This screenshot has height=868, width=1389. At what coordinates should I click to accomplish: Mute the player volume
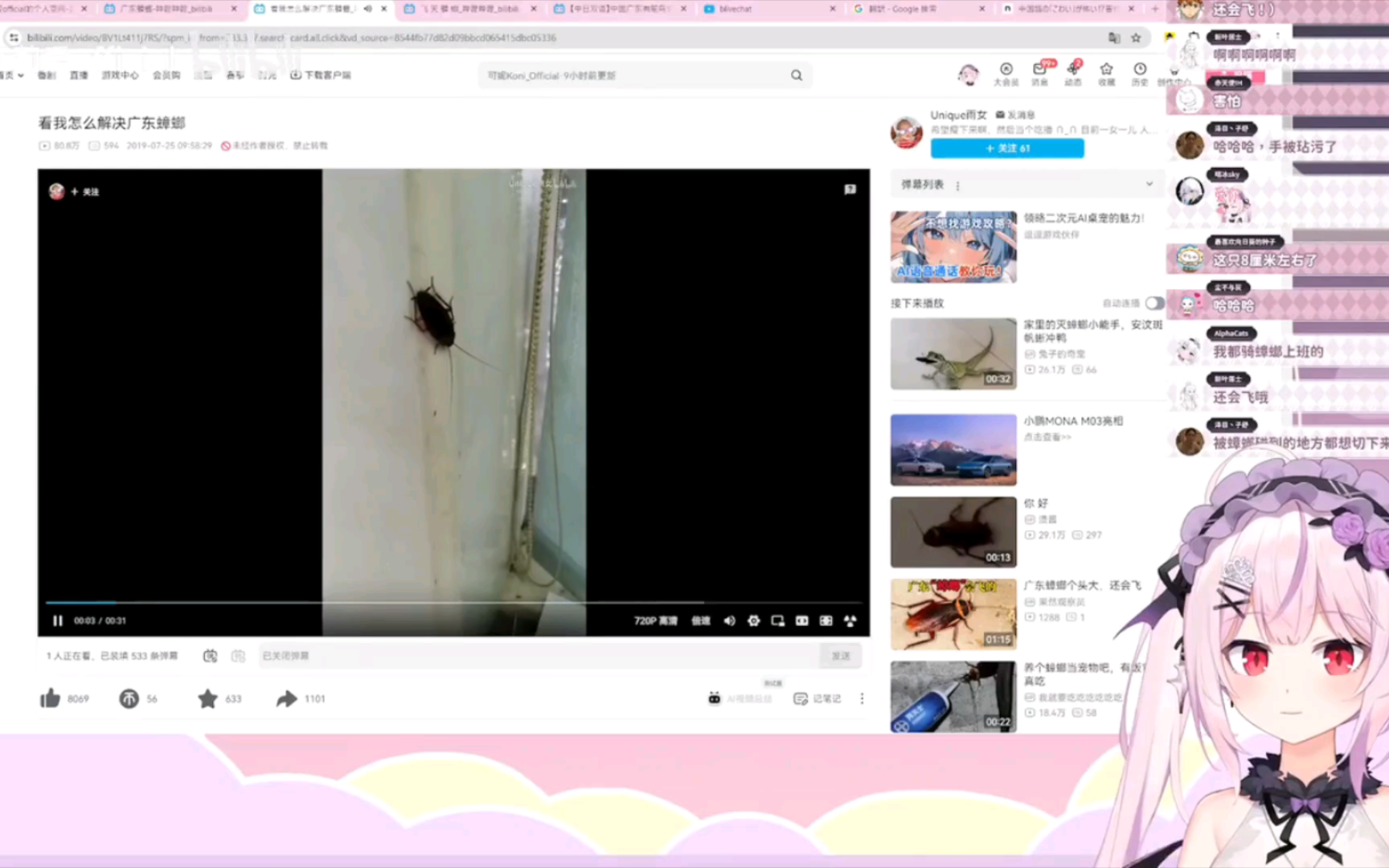pyautogui.click(x=729, y=621)
